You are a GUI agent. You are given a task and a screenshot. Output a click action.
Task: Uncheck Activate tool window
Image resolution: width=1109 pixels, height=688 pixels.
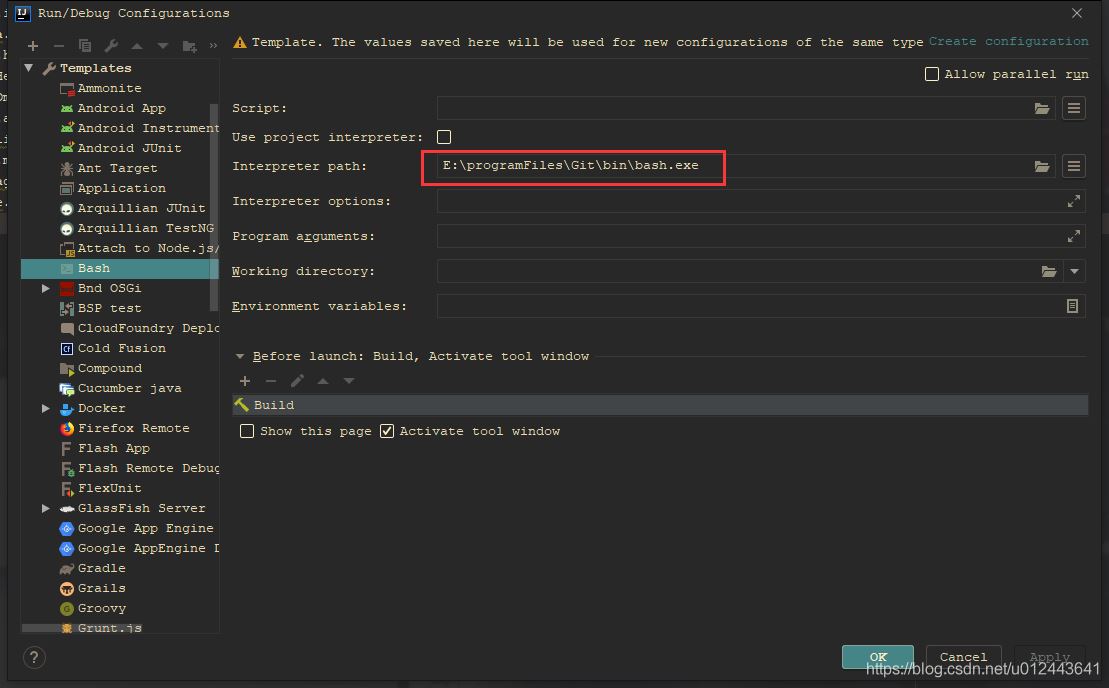coord(387,431)
